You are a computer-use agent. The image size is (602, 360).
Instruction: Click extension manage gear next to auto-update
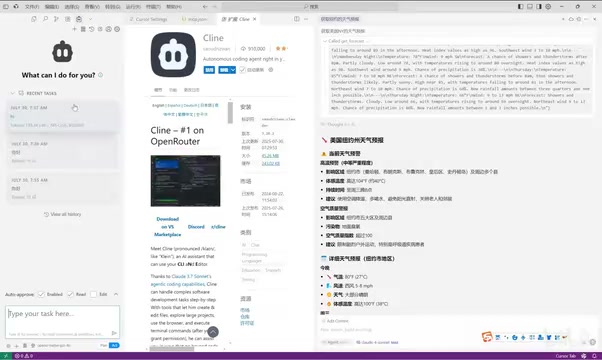pyautogui.click(x=271, y=70)
